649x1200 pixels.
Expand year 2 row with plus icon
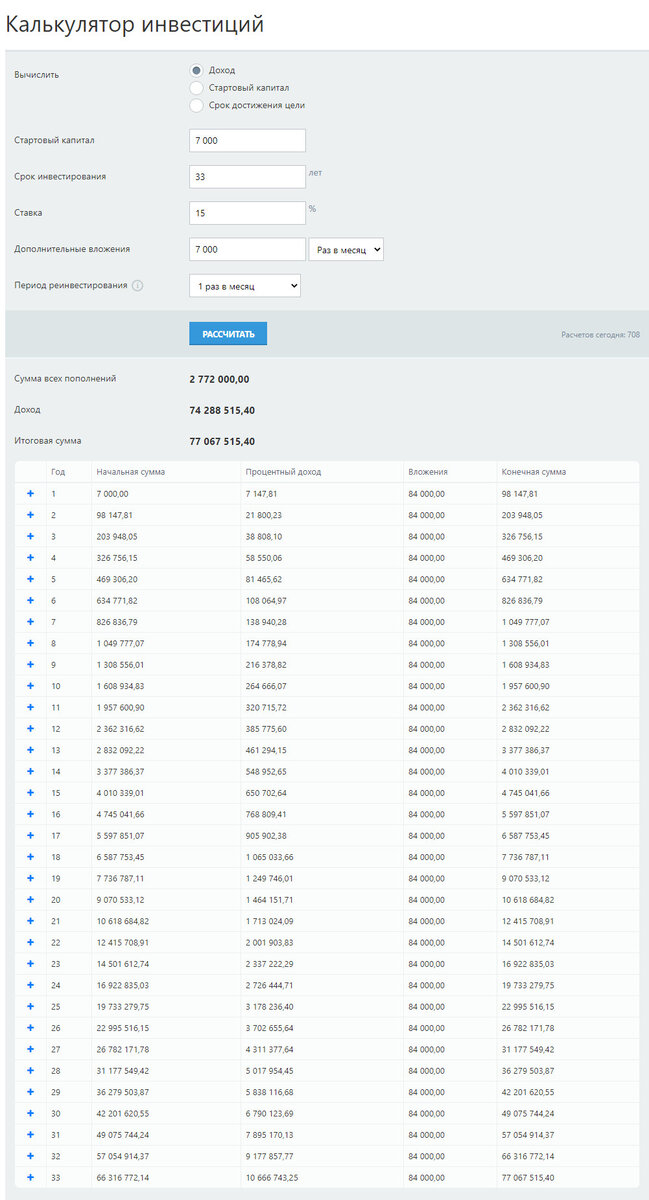30,514
